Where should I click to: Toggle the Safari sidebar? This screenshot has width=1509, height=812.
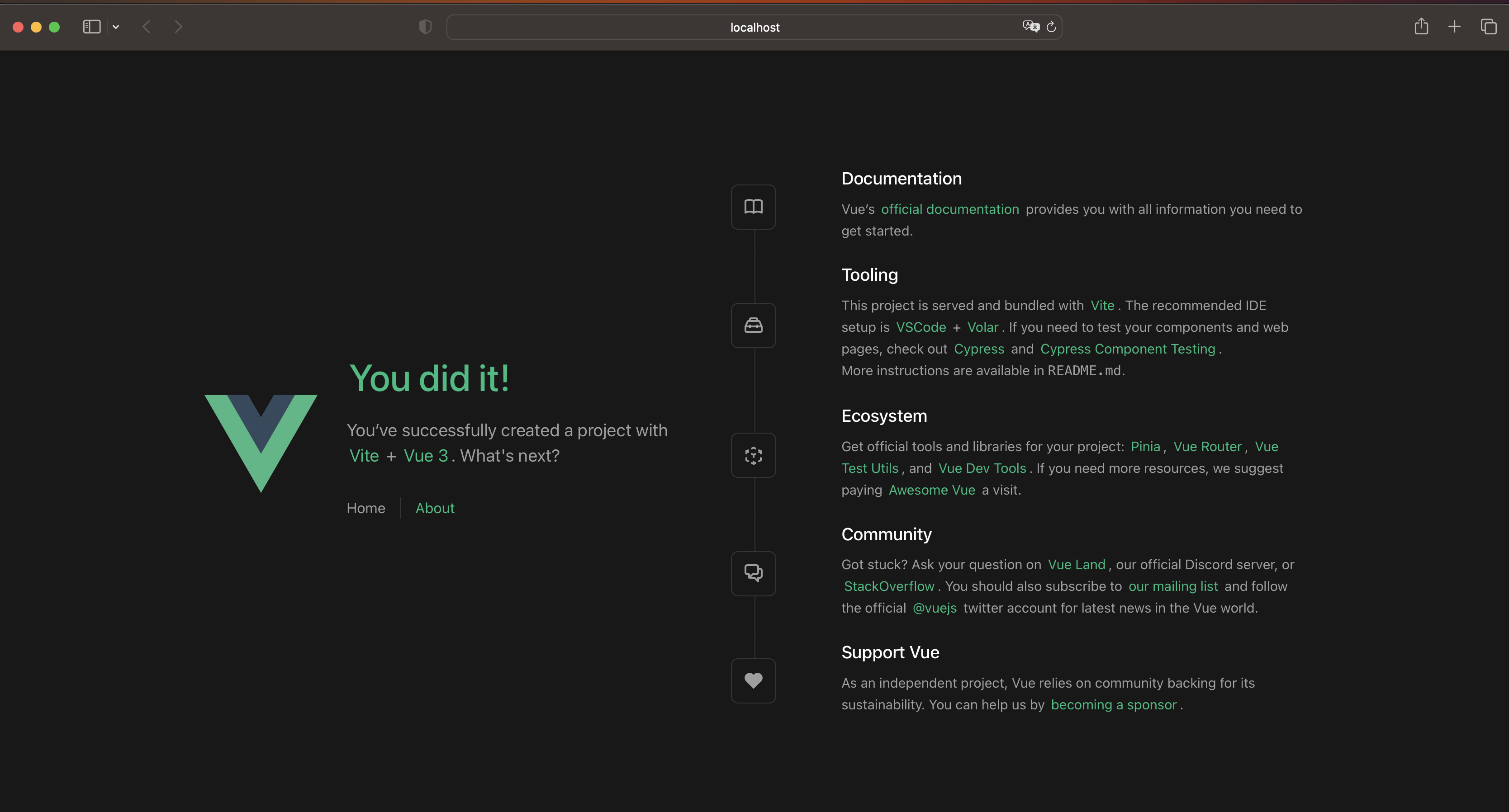pyautogui.click(x=92, y=27)
